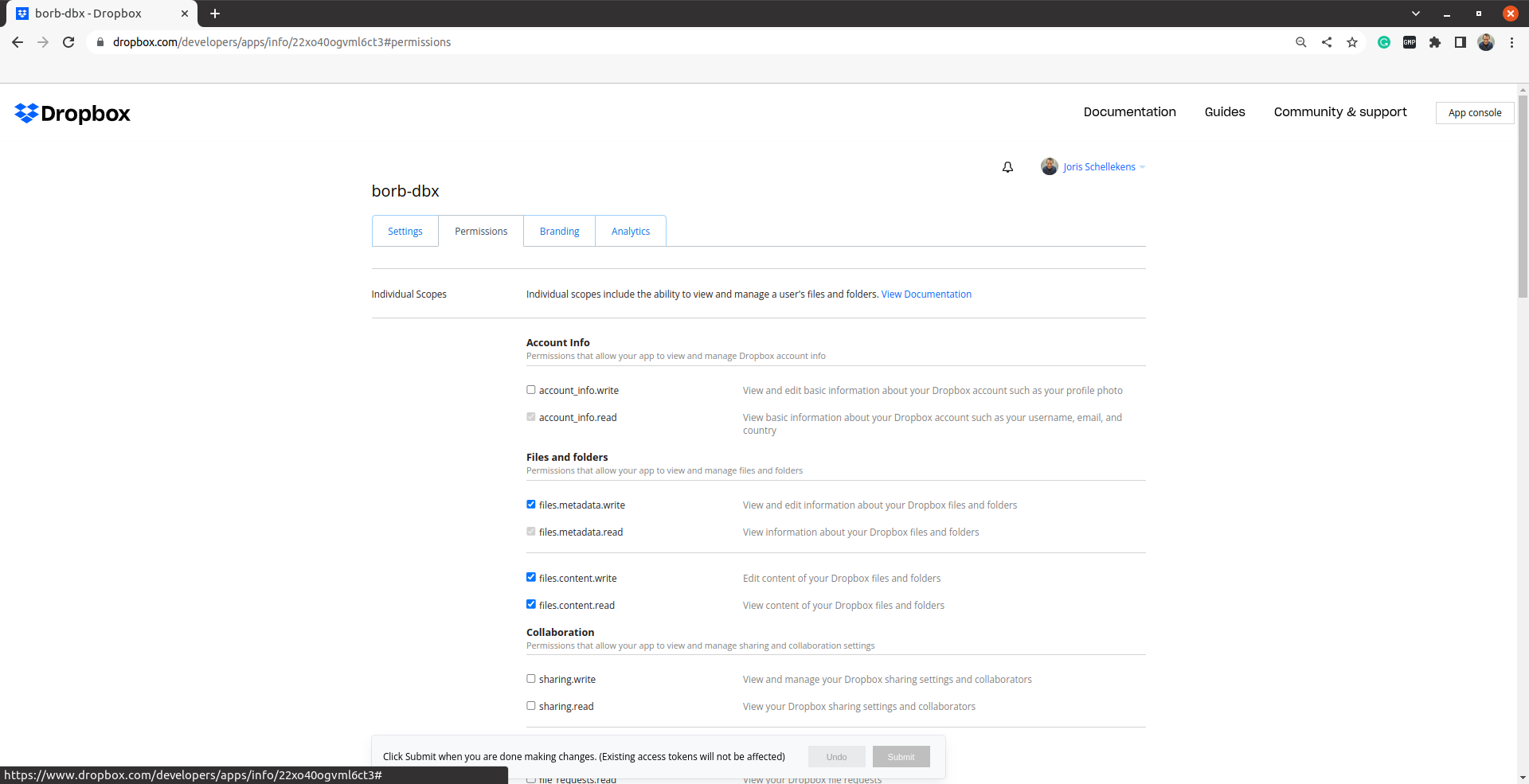Click Joris Schellekens avatar picture

[x=1050, y=166]
